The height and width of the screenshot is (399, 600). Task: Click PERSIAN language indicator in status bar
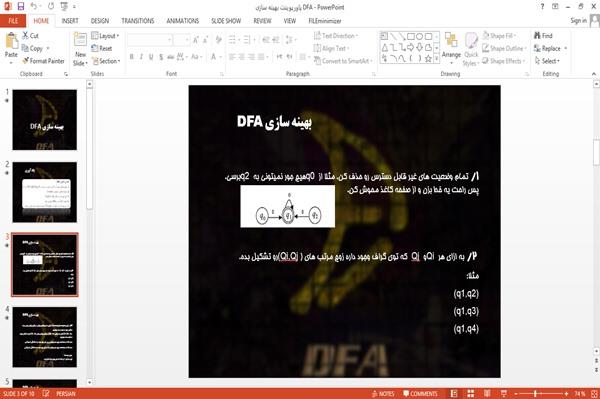(66, 394)
